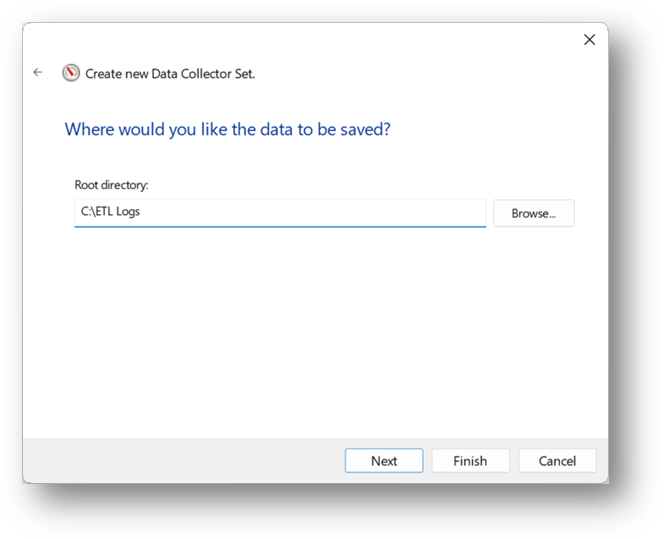Image resolution: width=664 pixels, height=539 pixels.
Task: Click the gray footer bar left of Next
Action: click(182, 461)
